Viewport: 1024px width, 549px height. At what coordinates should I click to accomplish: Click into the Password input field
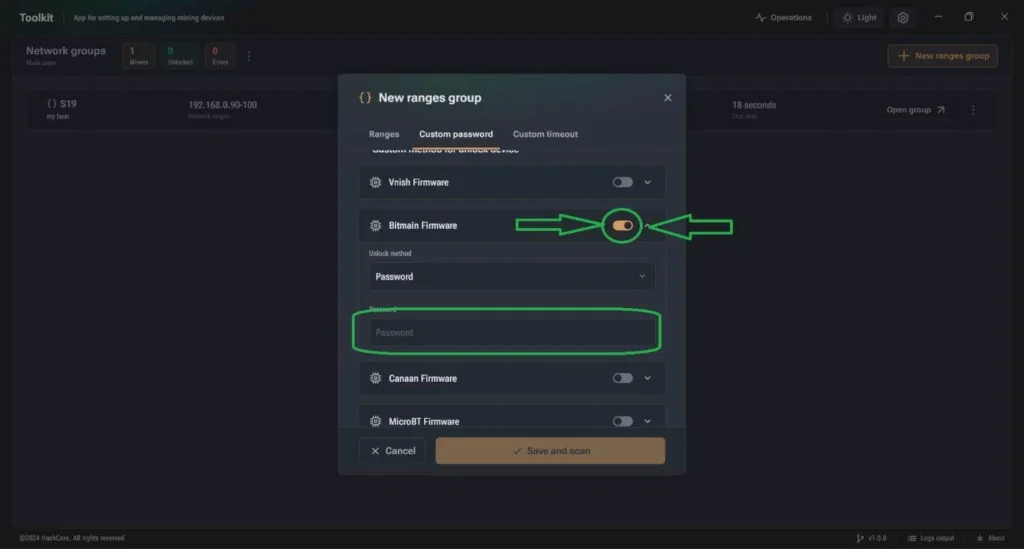(511, 332)
